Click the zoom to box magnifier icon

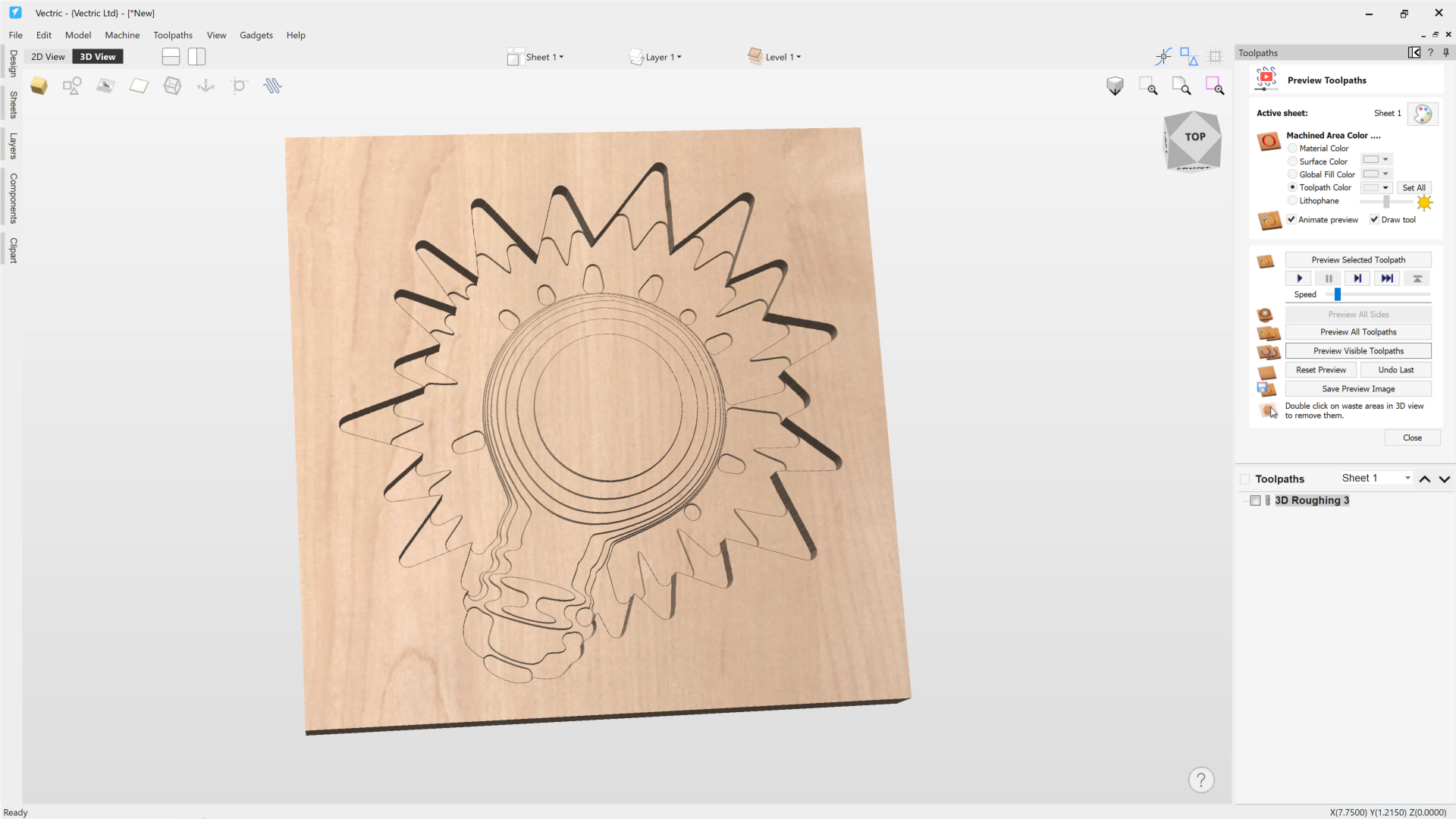pos(1148,86)
